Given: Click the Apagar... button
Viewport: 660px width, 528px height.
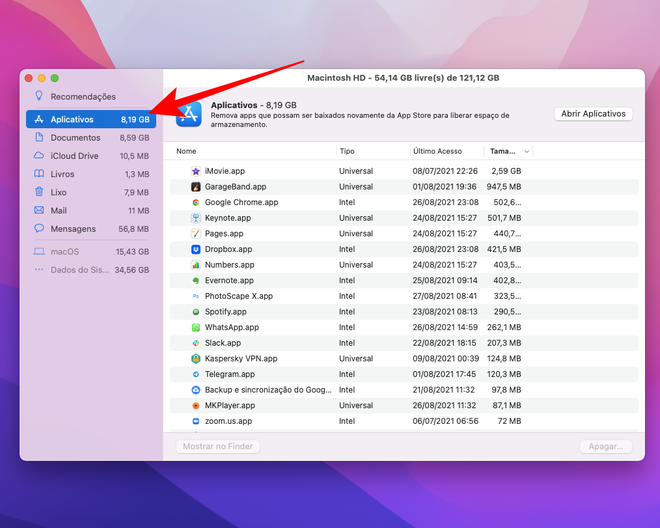Looking at the screenshot, I should 606,446.
